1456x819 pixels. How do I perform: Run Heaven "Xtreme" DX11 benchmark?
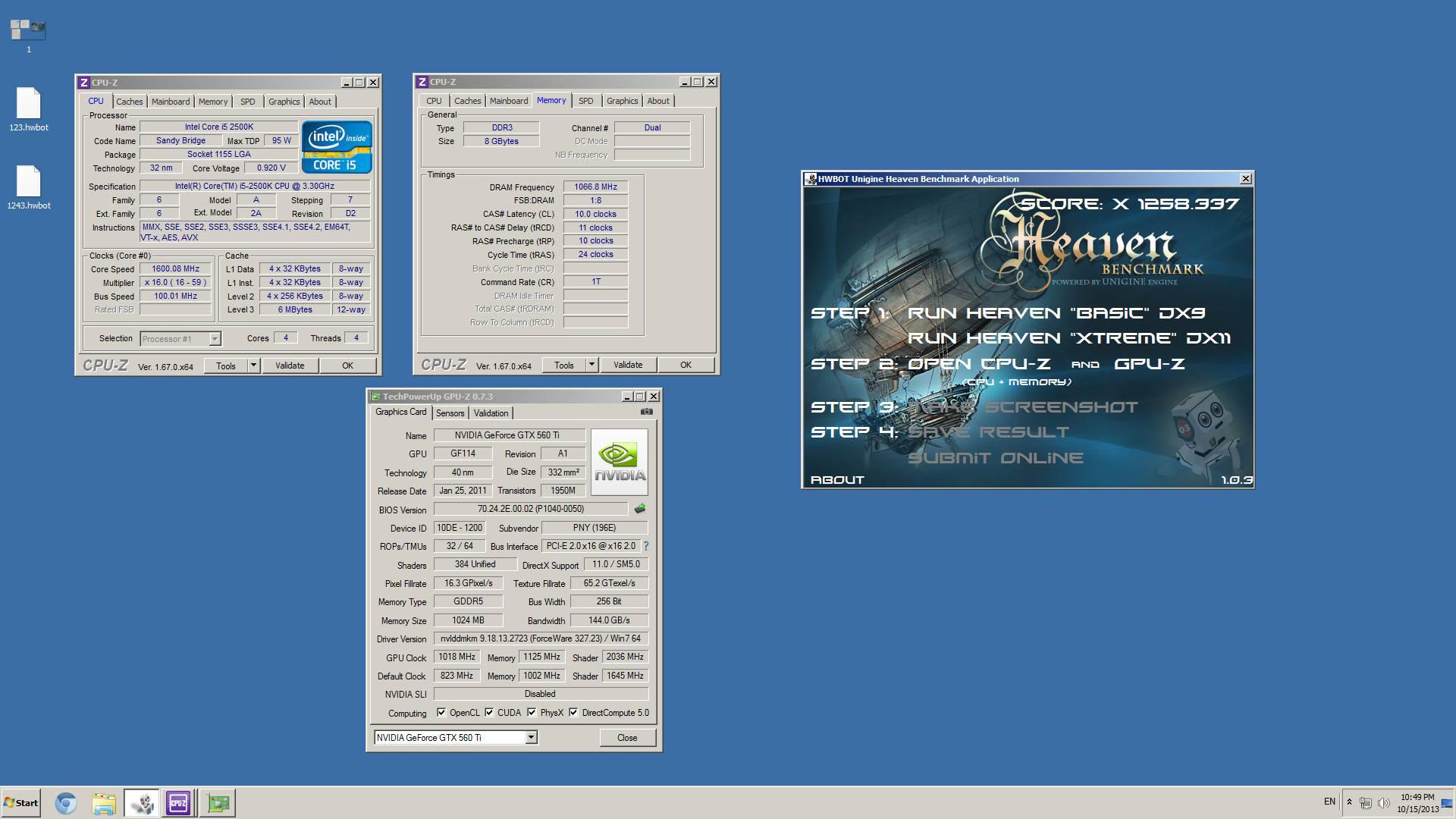(1069, 338)
